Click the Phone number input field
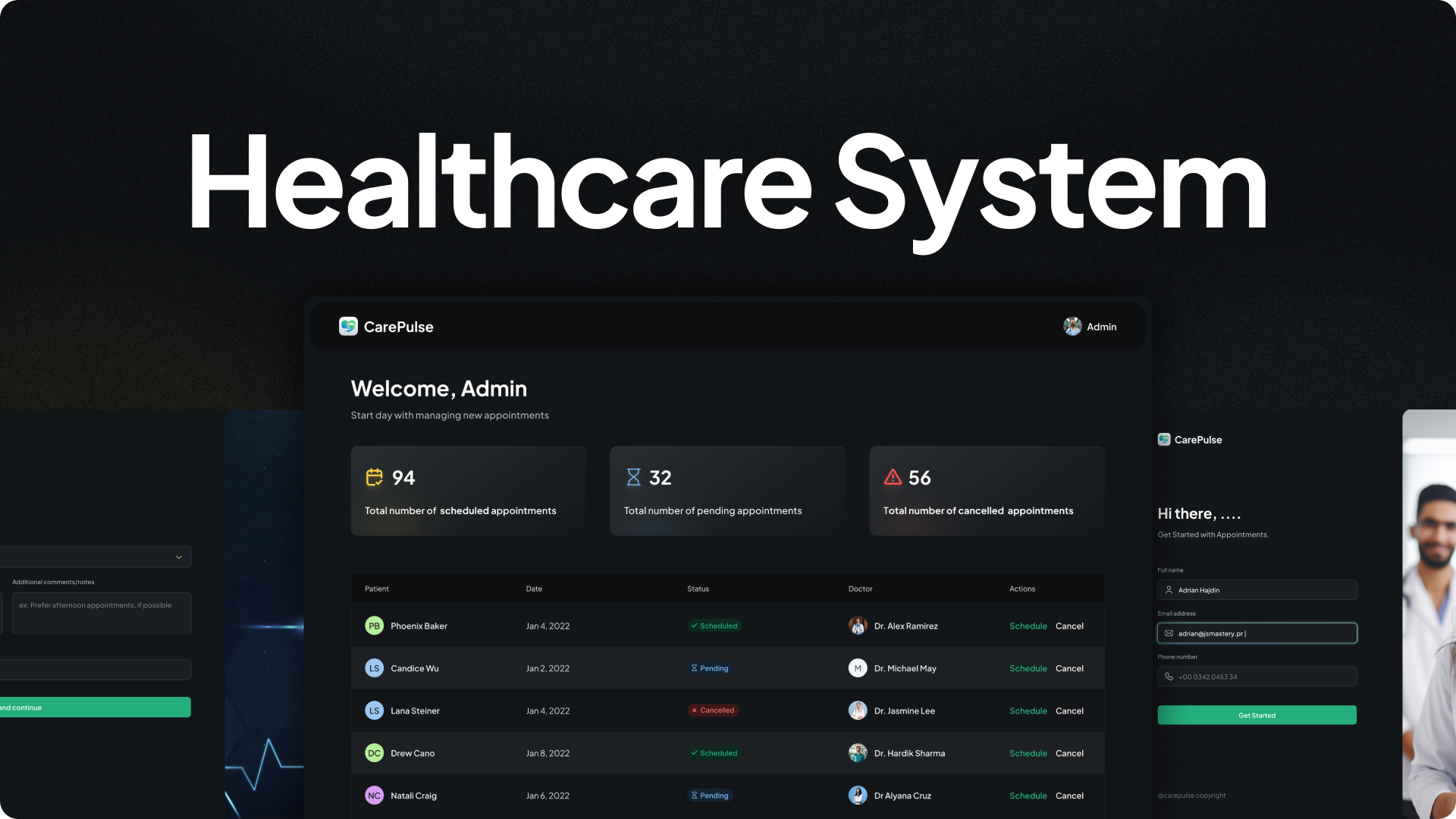This screenshot has height=819, width=1456. [1257, 676]
